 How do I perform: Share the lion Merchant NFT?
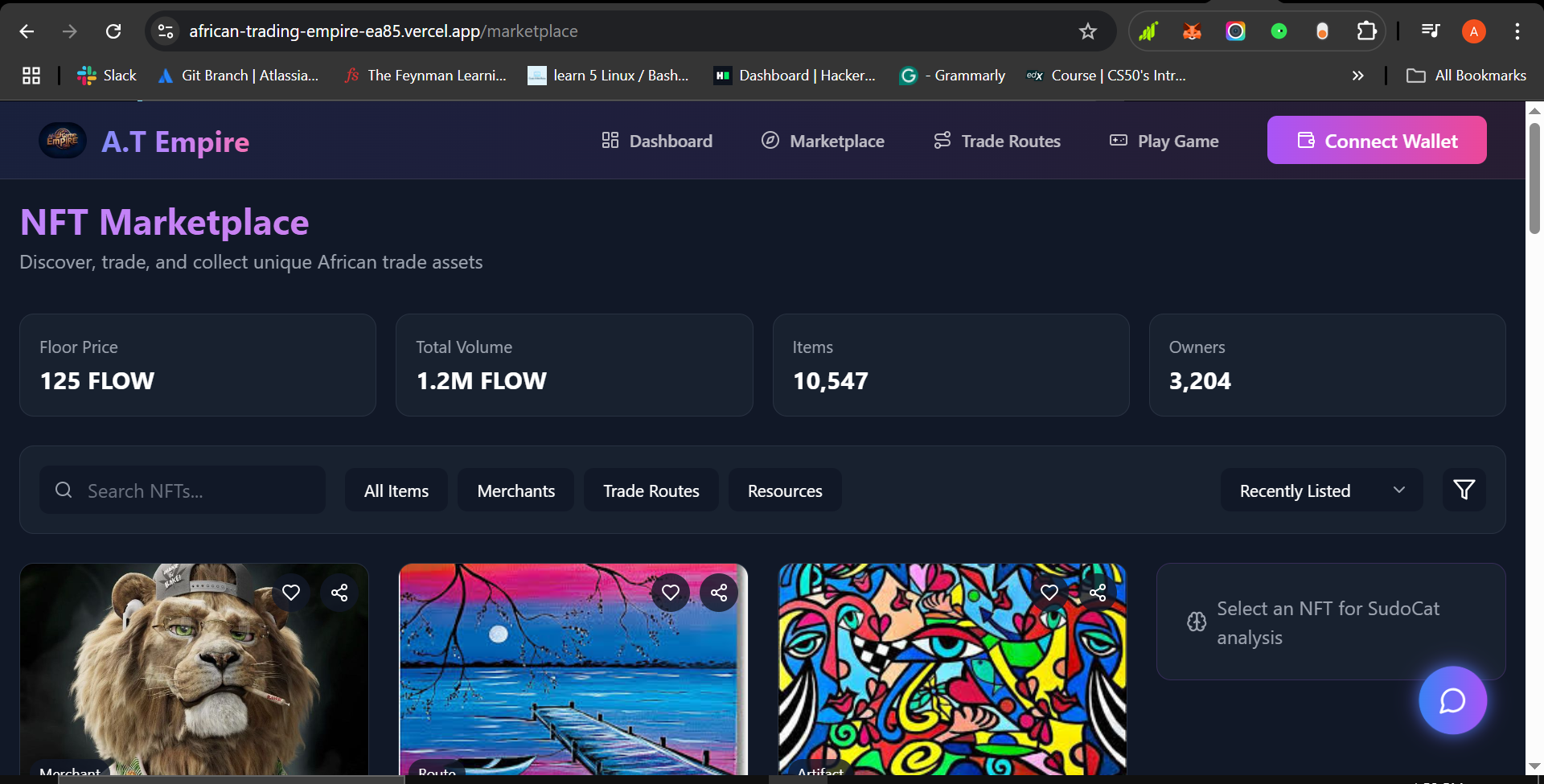(x=339, y=593)
